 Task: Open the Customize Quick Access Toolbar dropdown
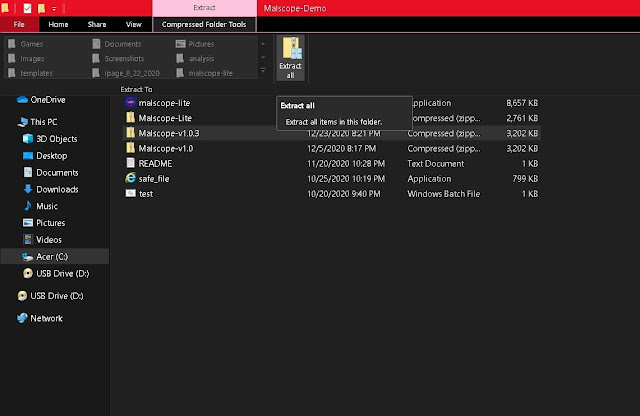54,9
